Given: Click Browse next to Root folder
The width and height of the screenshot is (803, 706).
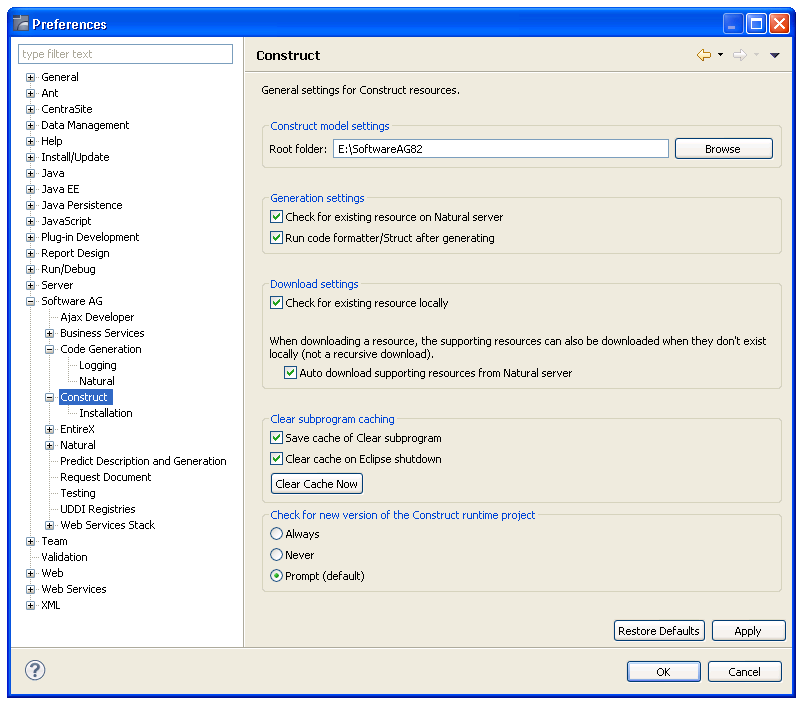Looking at the screenshot, I should click(x=723, y=149).
